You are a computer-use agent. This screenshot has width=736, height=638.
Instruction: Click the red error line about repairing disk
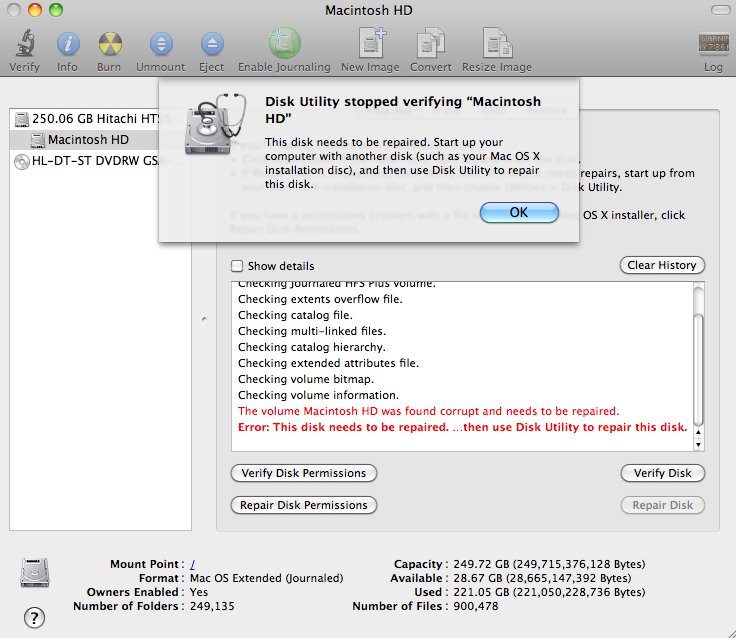(462, 427)
